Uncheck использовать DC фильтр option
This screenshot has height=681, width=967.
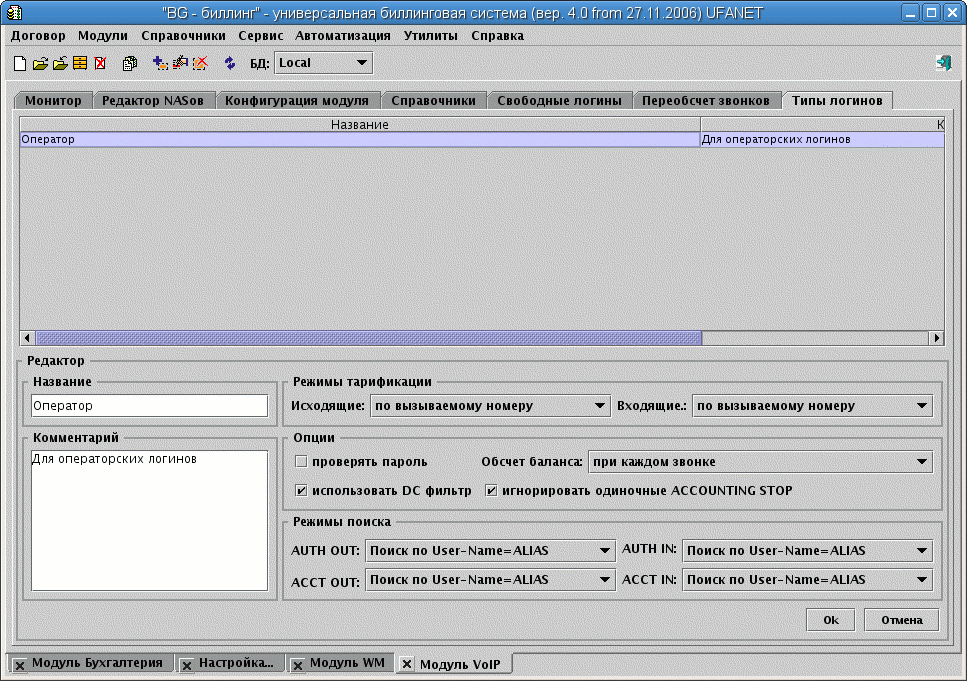[302, 491]
